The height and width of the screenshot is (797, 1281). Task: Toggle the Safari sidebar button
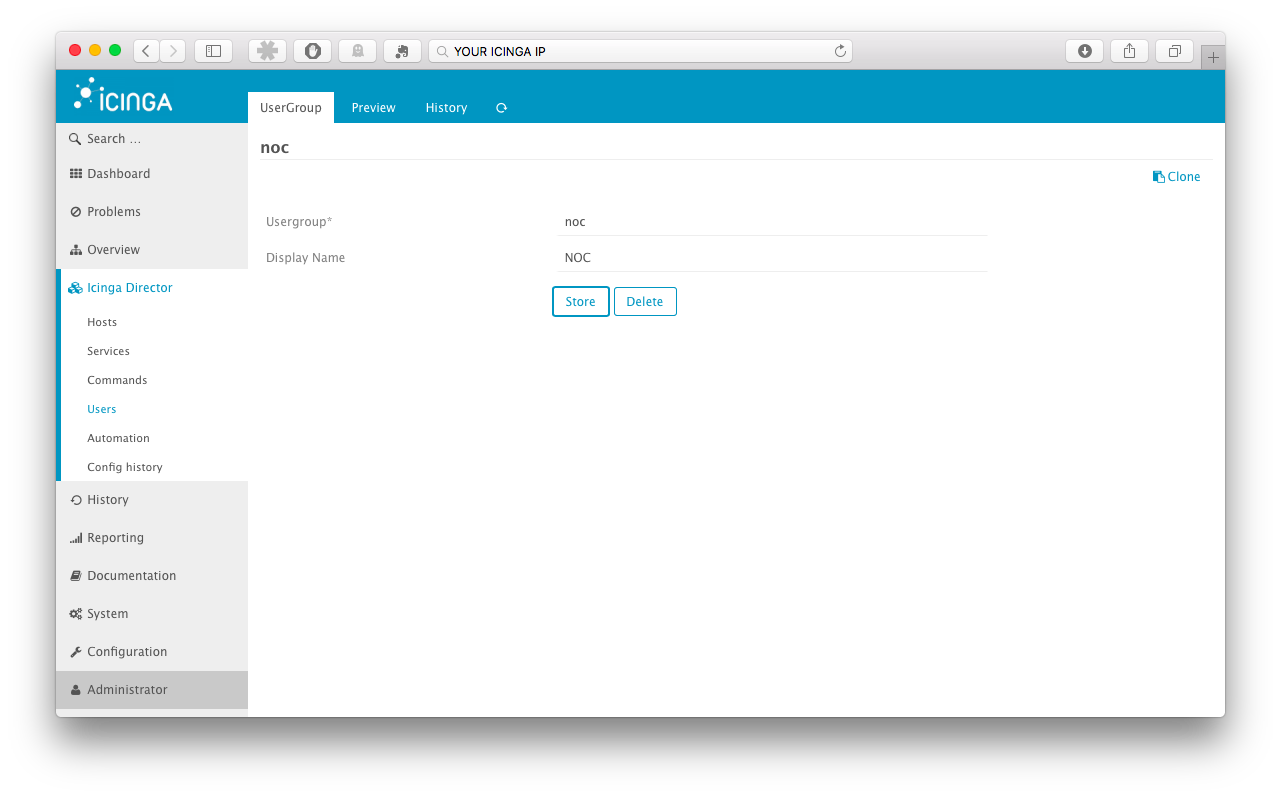click(213, 51)
